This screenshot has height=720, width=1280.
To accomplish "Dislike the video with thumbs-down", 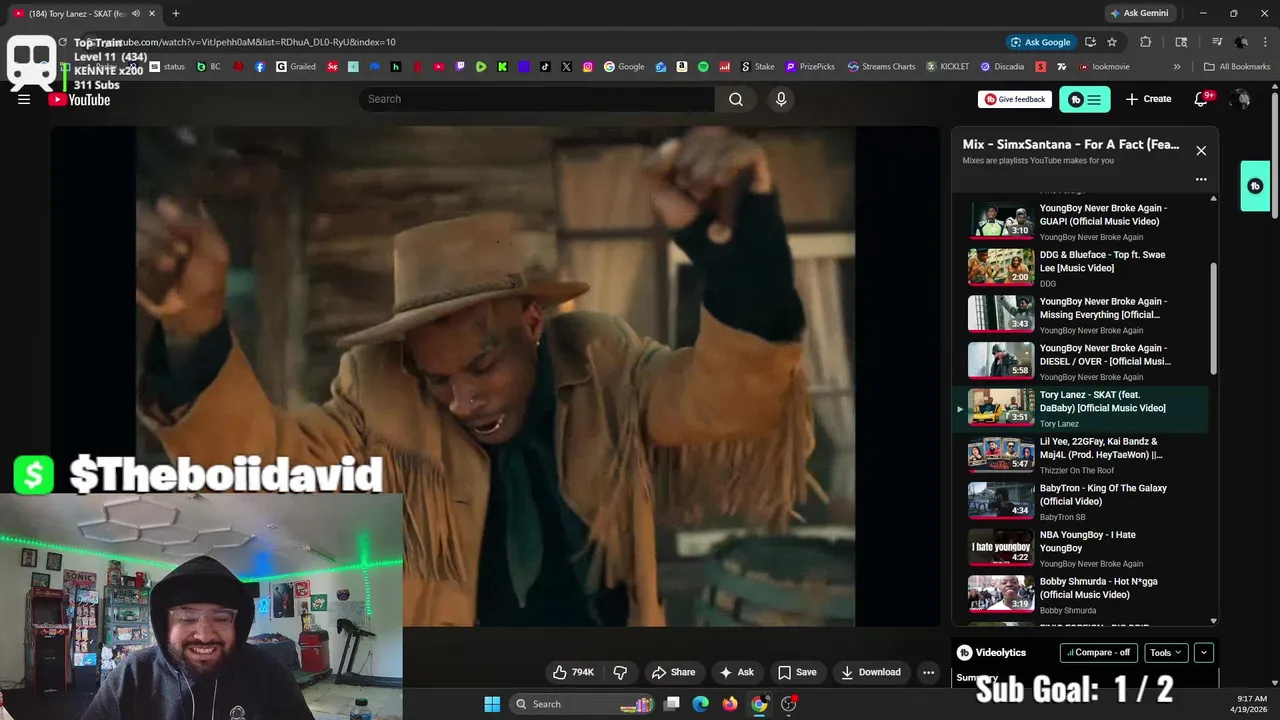I will click(620, 672).
